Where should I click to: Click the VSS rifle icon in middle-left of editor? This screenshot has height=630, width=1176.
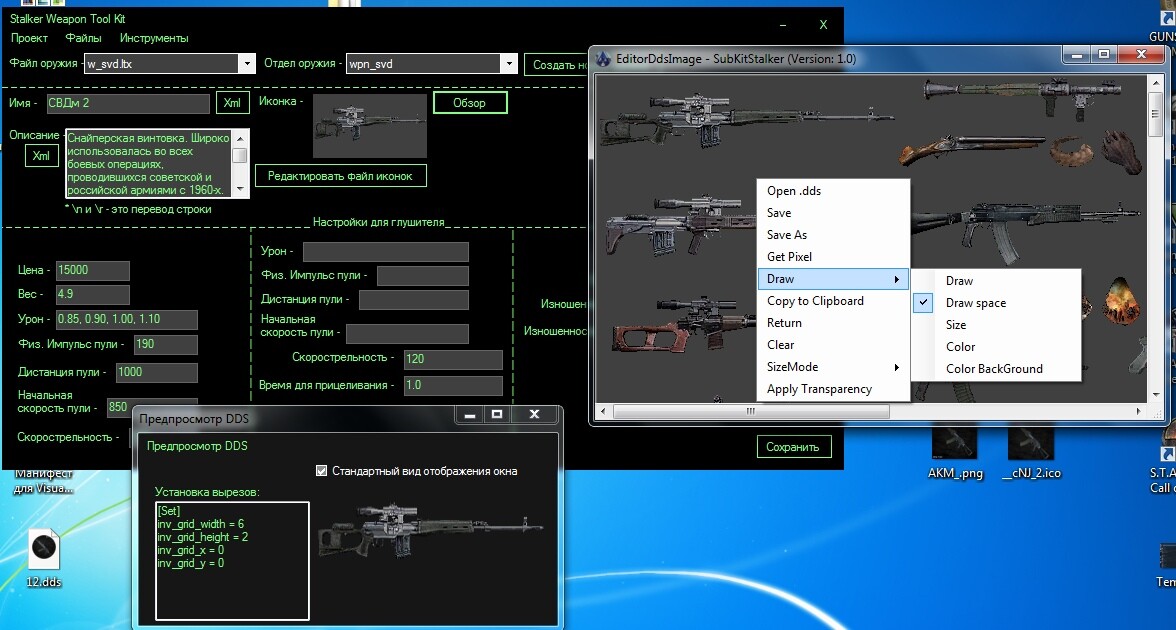pos(682,225)
